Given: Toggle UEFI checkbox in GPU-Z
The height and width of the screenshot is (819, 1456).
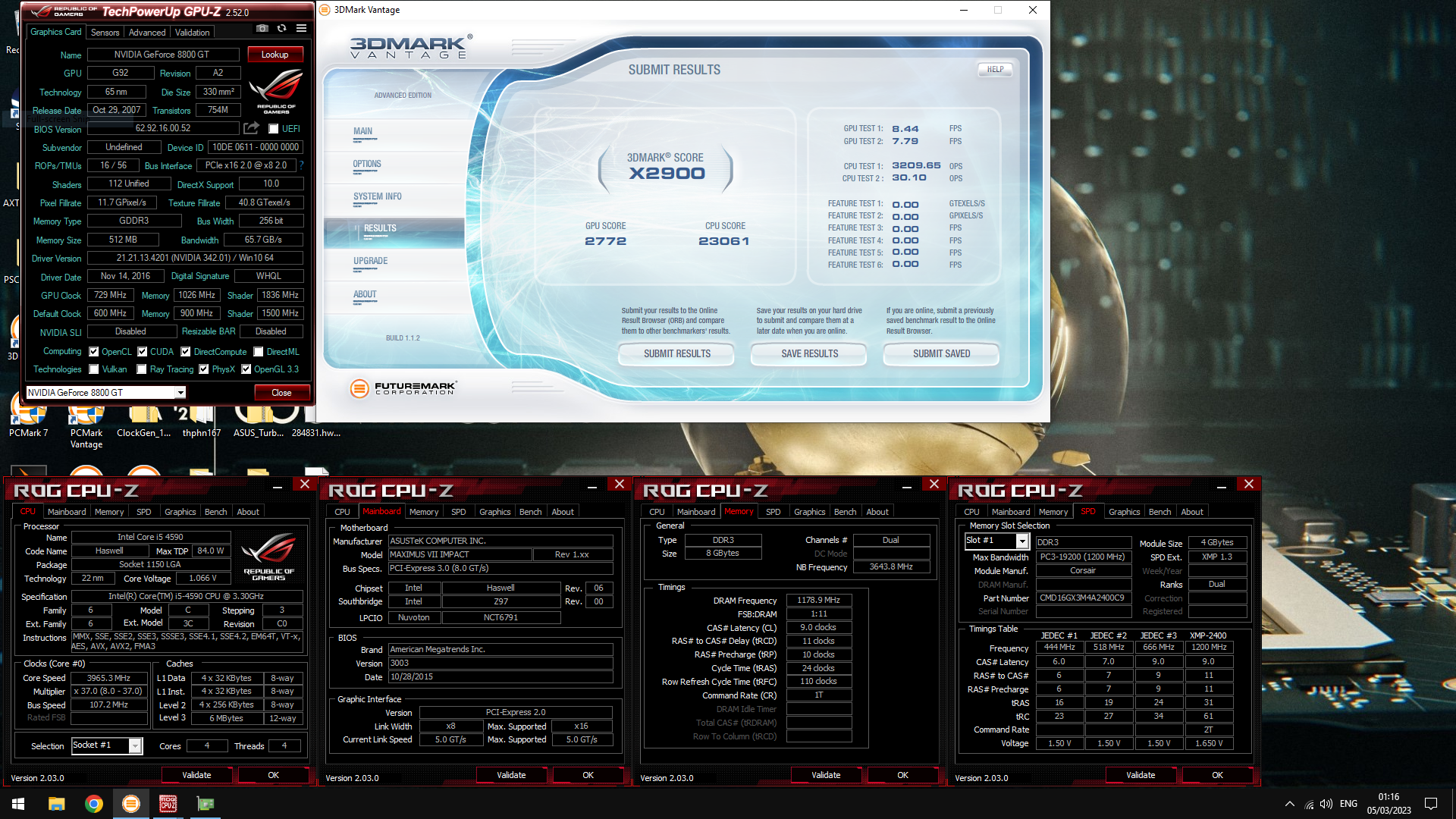Looking at the screenshot, I should tap(274, 129).
